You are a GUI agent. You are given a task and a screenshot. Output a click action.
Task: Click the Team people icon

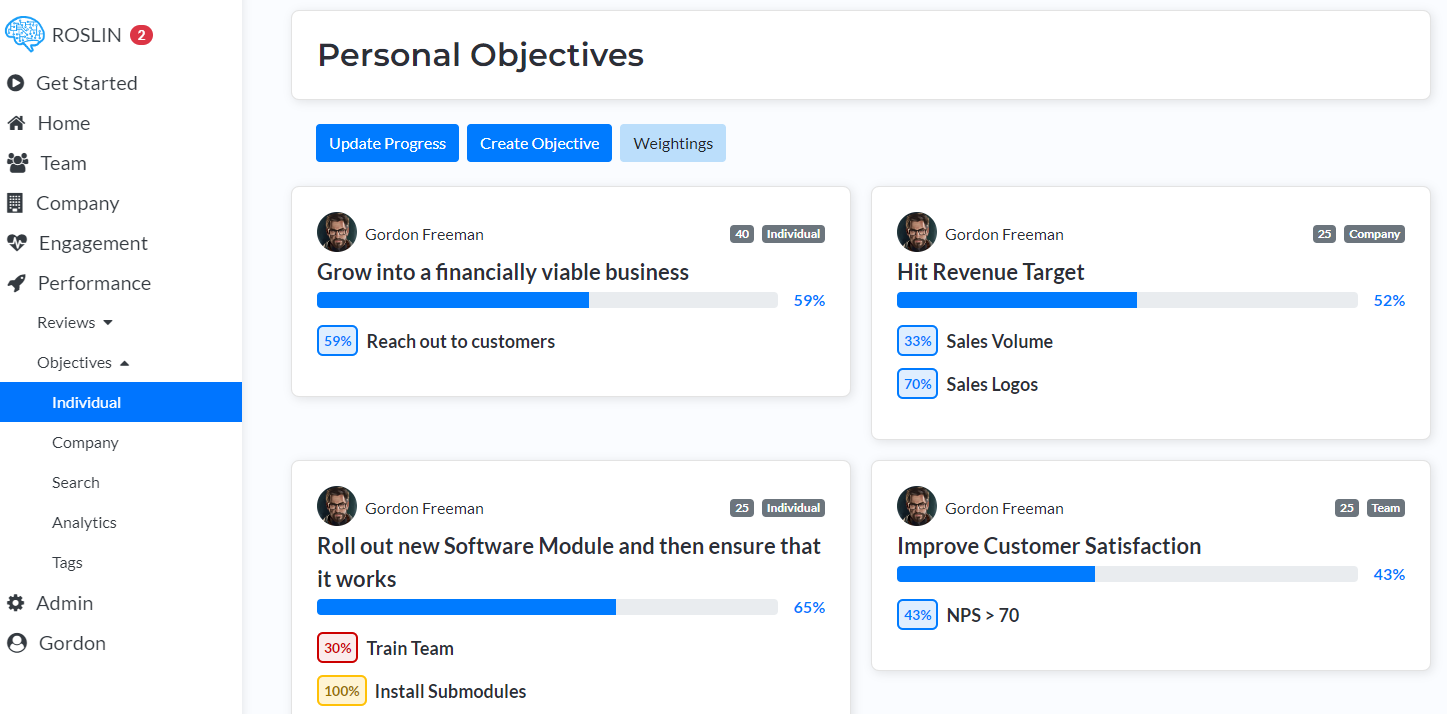click(x=17, y=163)
